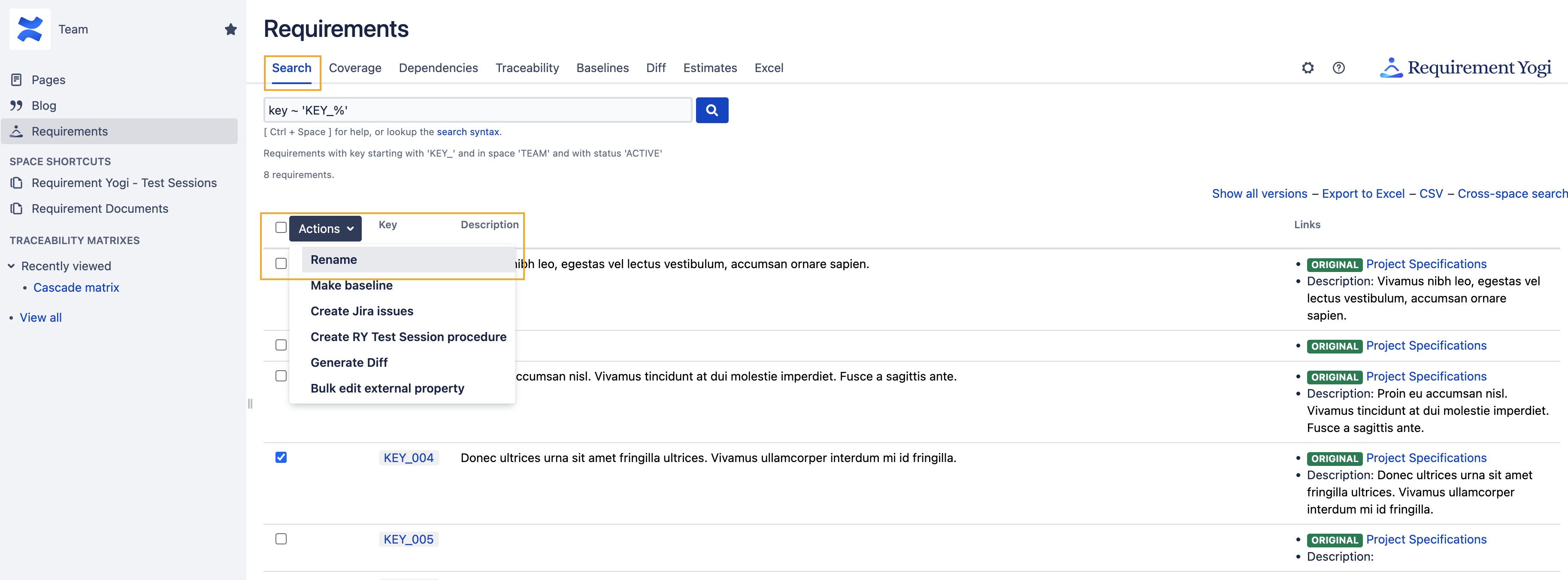Click the Export to Excel link
Image resolution: width=1568 pixels, height=580 pixels.
pos(1363,193)
